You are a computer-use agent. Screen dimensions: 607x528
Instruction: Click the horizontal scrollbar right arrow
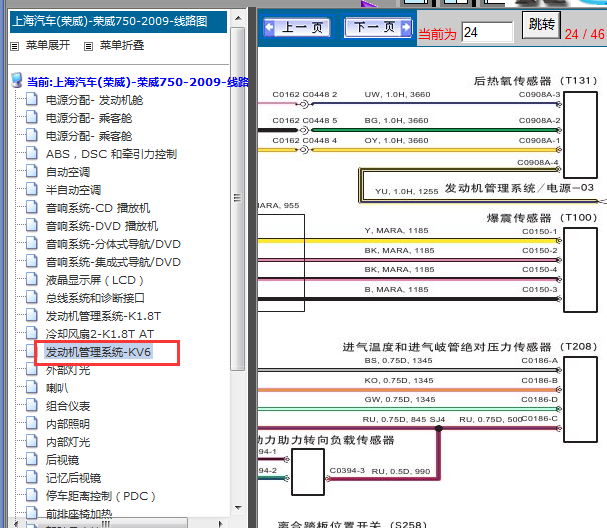[x=221, y=524]
